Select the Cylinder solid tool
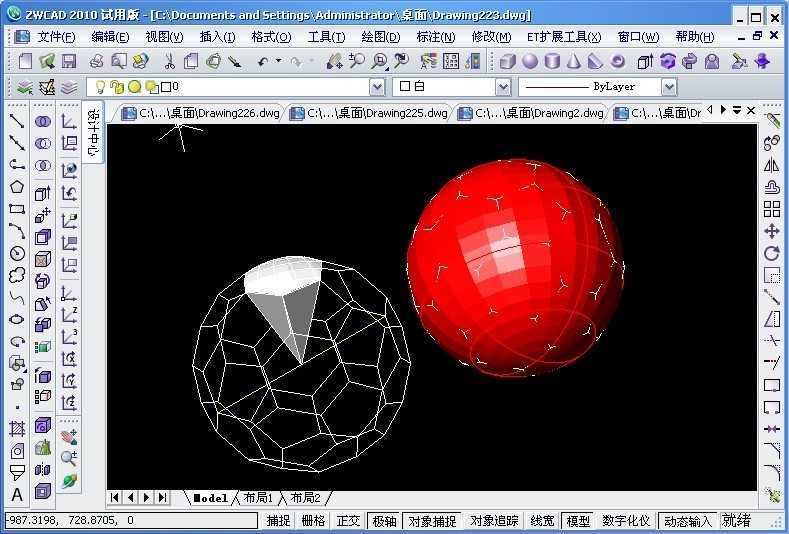 point(553,61)
